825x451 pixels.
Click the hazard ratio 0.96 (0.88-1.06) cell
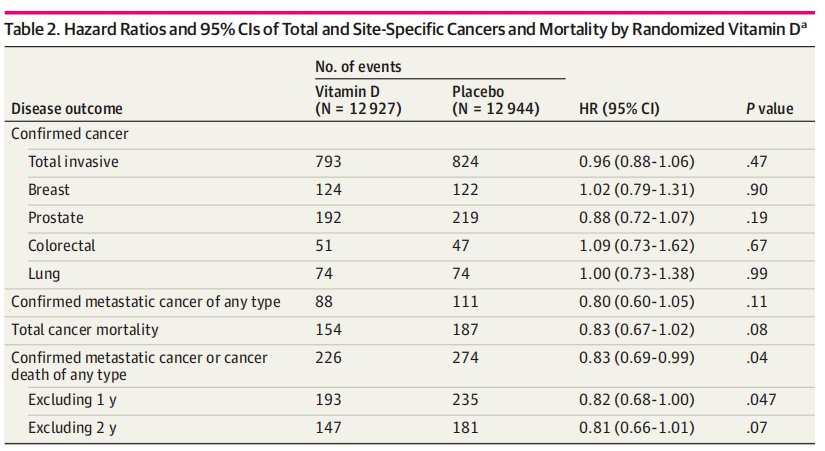click(x=637, y=161)
